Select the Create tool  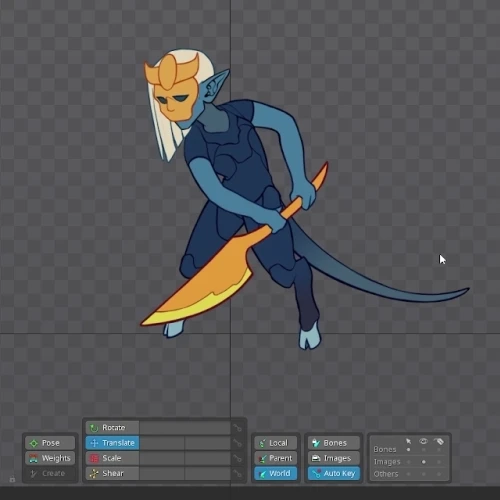50,473
